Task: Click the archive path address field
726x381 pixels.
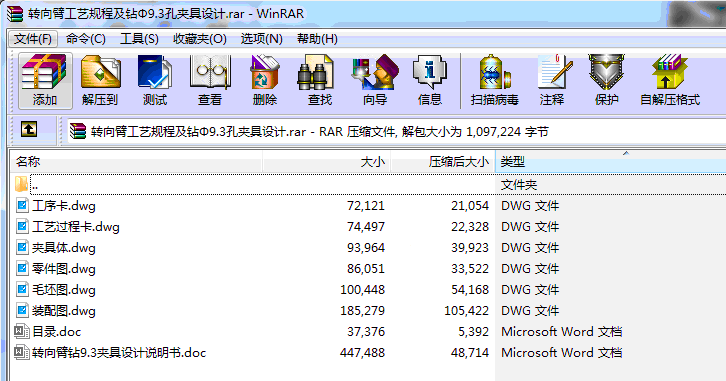Action: click(x=396, y=132)
